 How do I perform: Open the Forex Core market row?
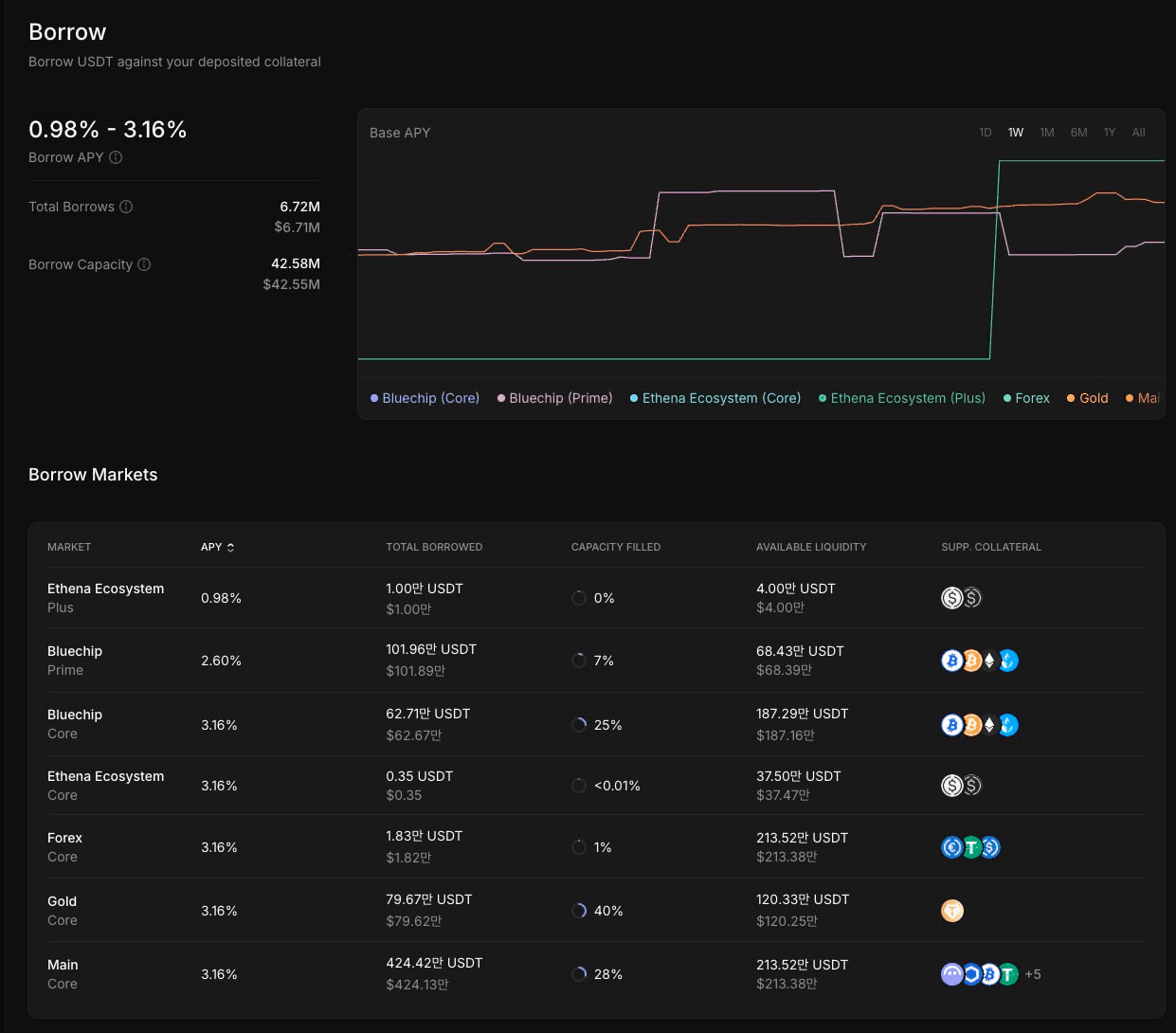(x=596, y=847)
